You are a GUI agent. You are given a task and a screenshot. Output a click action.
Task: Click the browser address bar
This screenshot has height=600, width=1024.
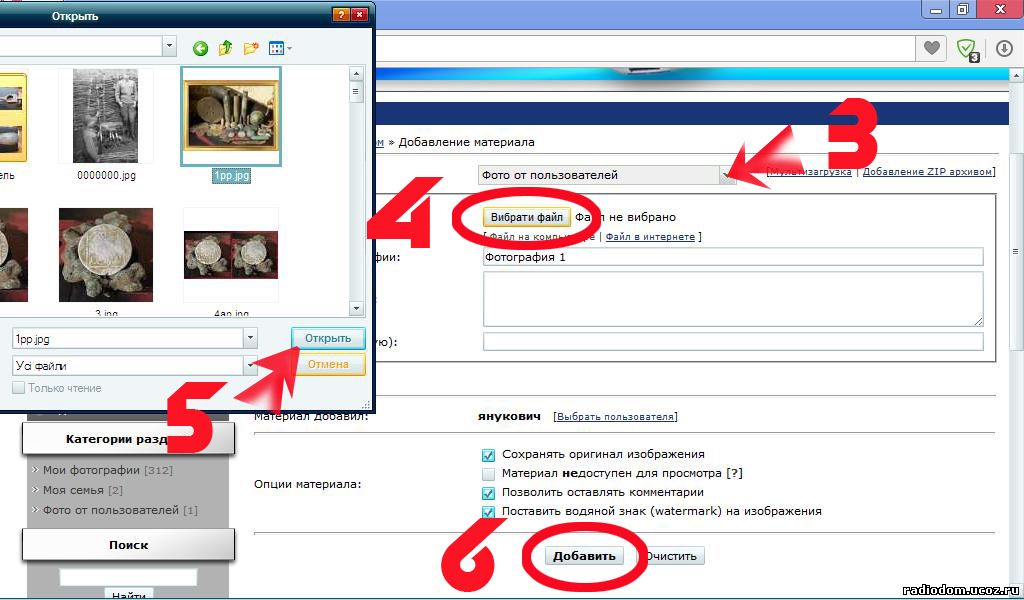point(643,48)
